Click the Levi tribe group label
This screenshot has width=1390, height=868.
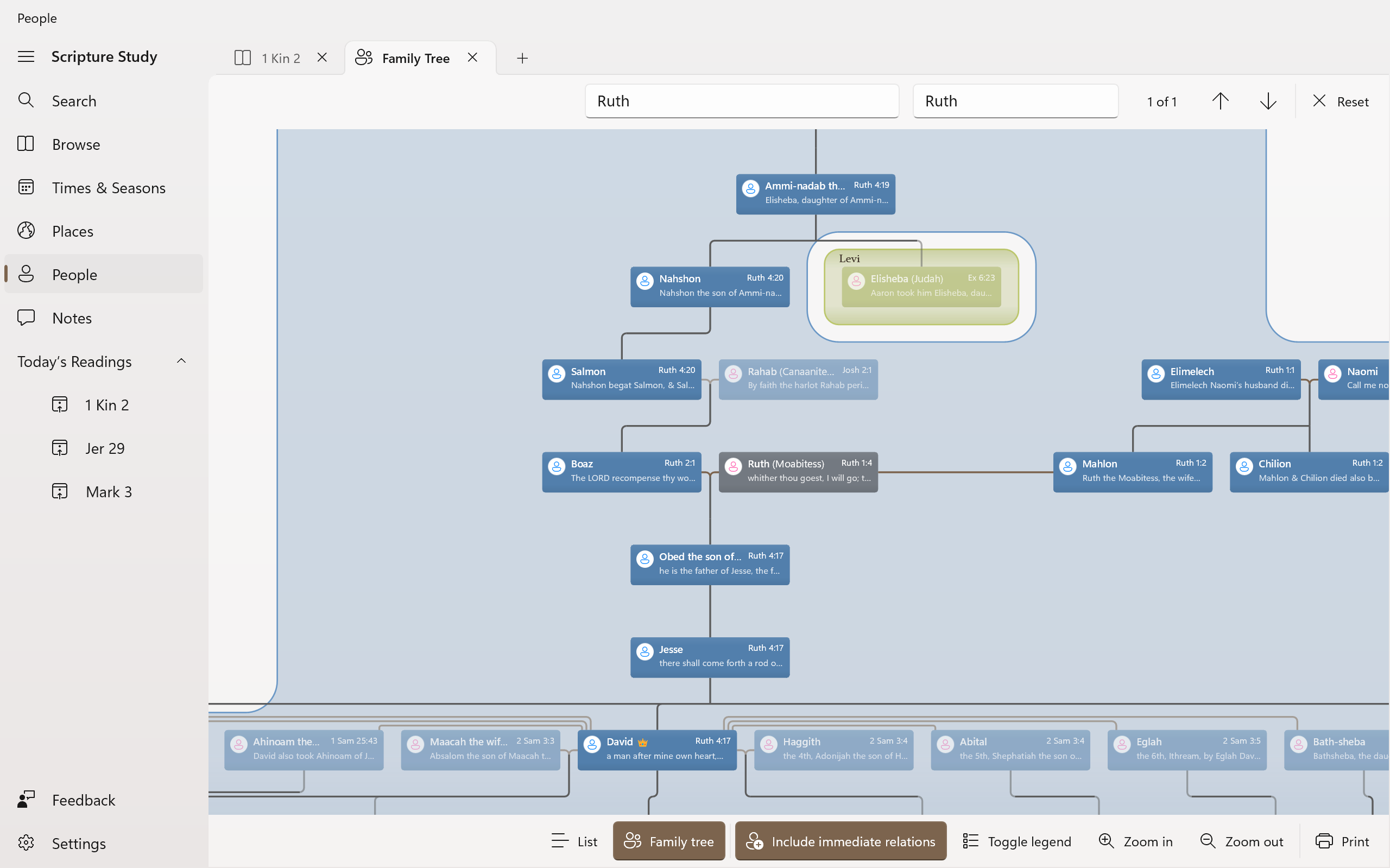pyautogui.click(x=849, y=258)
